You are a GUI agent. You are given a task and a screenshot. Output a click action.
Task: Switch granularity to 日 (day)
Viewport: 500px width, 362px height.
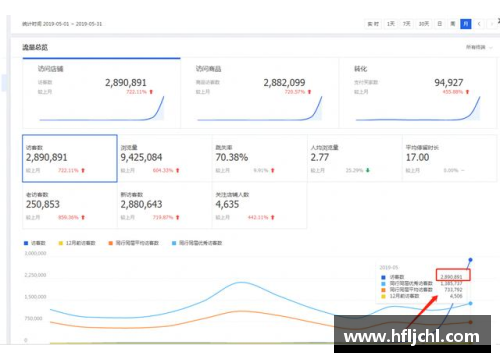(x=440, y=24)
